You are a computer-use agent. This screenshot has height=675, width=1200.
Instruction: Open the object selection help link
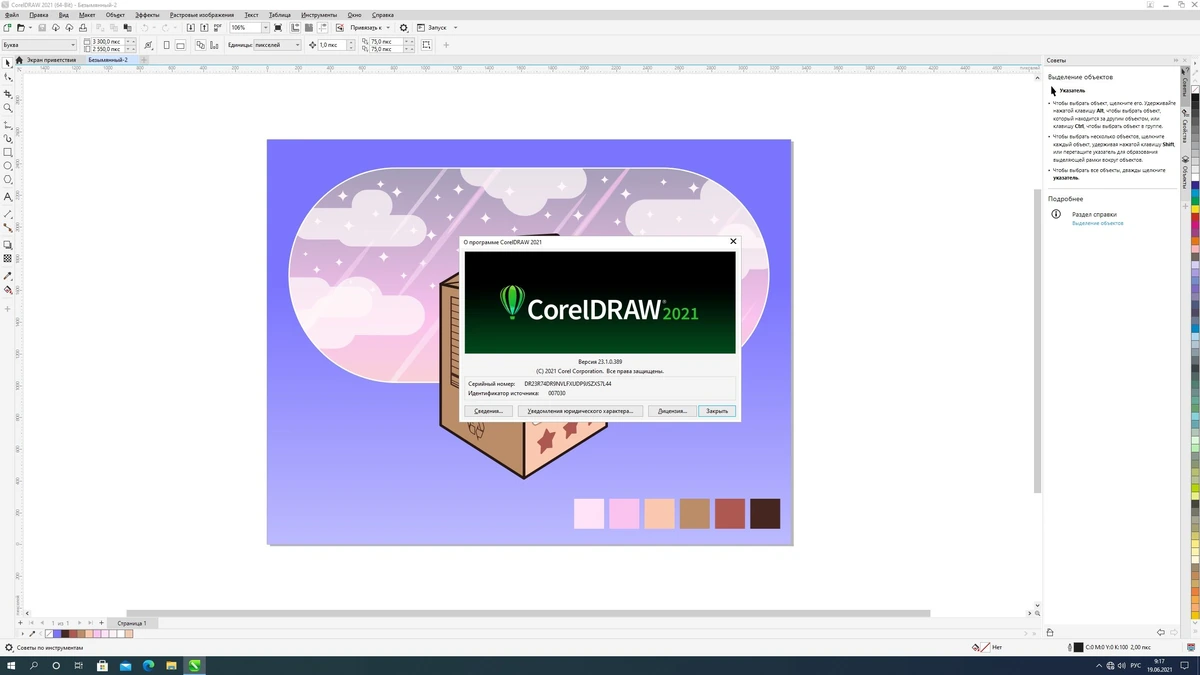[x=1098, y=223]
